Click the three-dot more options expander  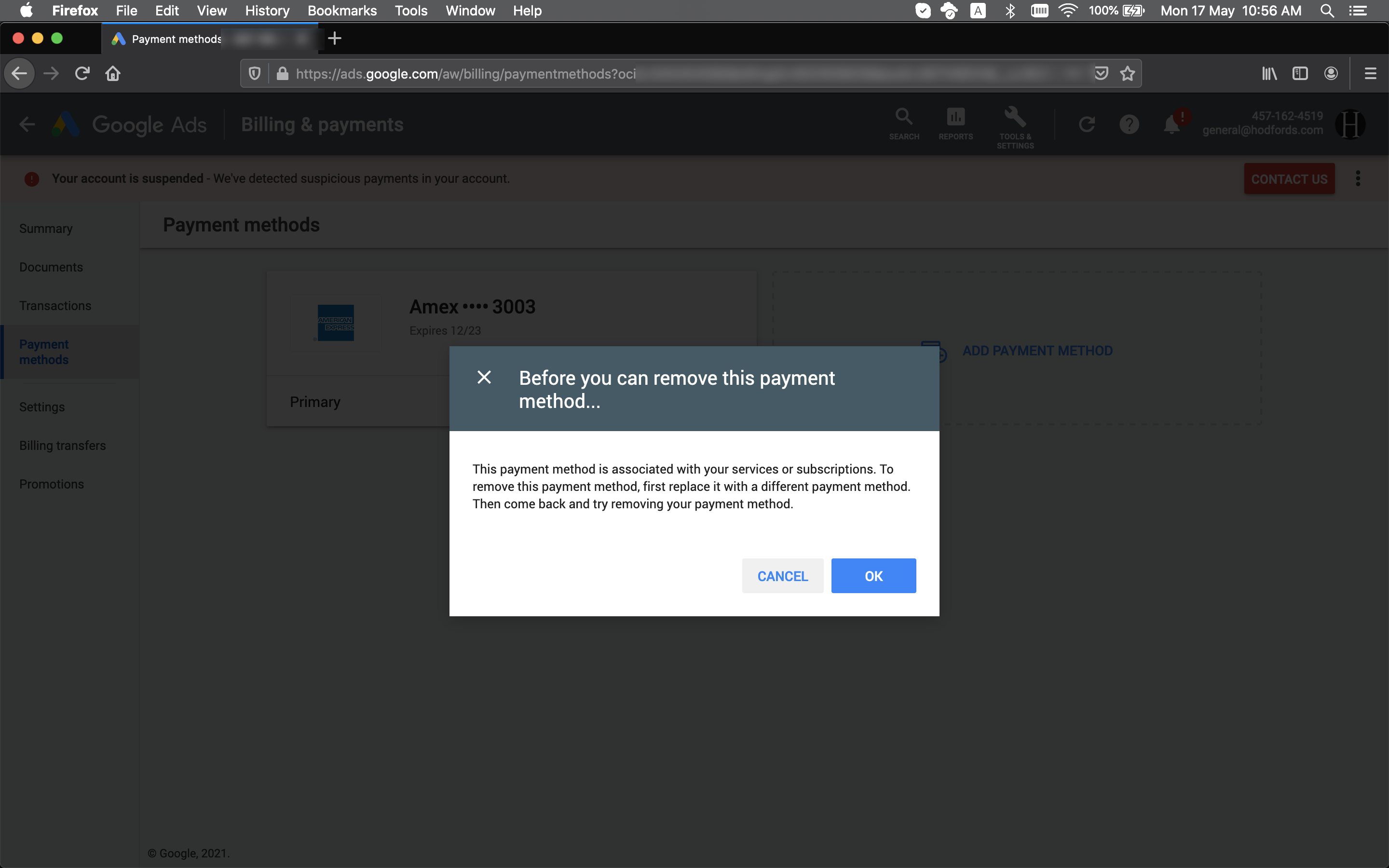point(1358,178)
